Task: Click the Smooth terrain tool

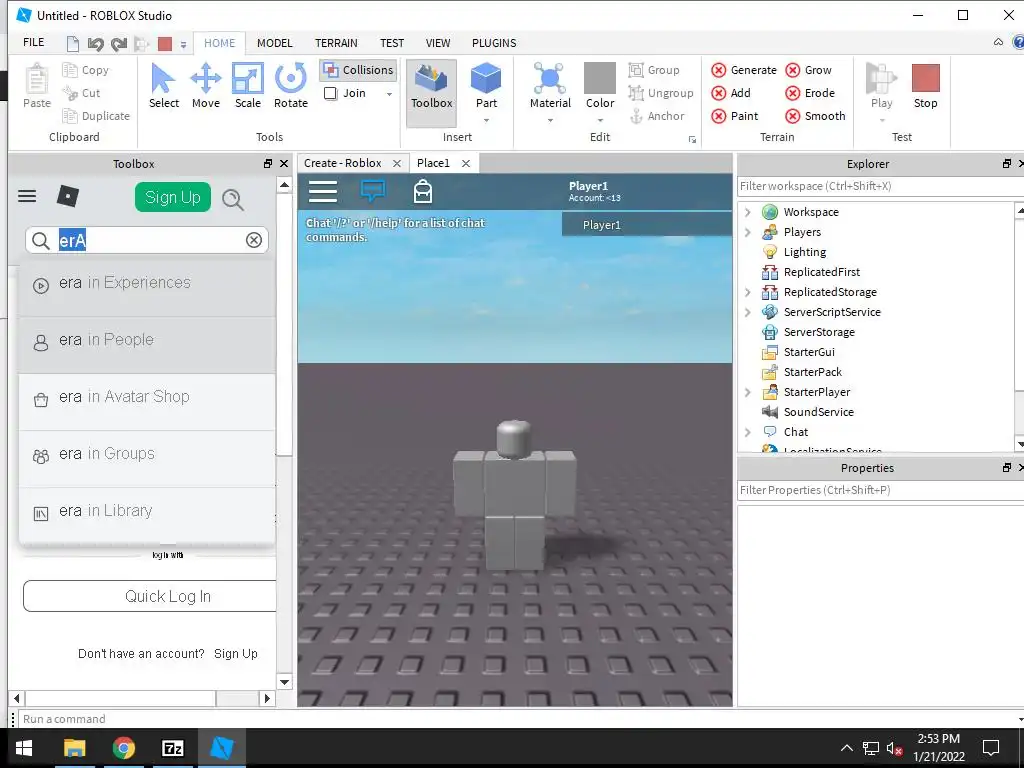Action: click(x=815, y=116)
